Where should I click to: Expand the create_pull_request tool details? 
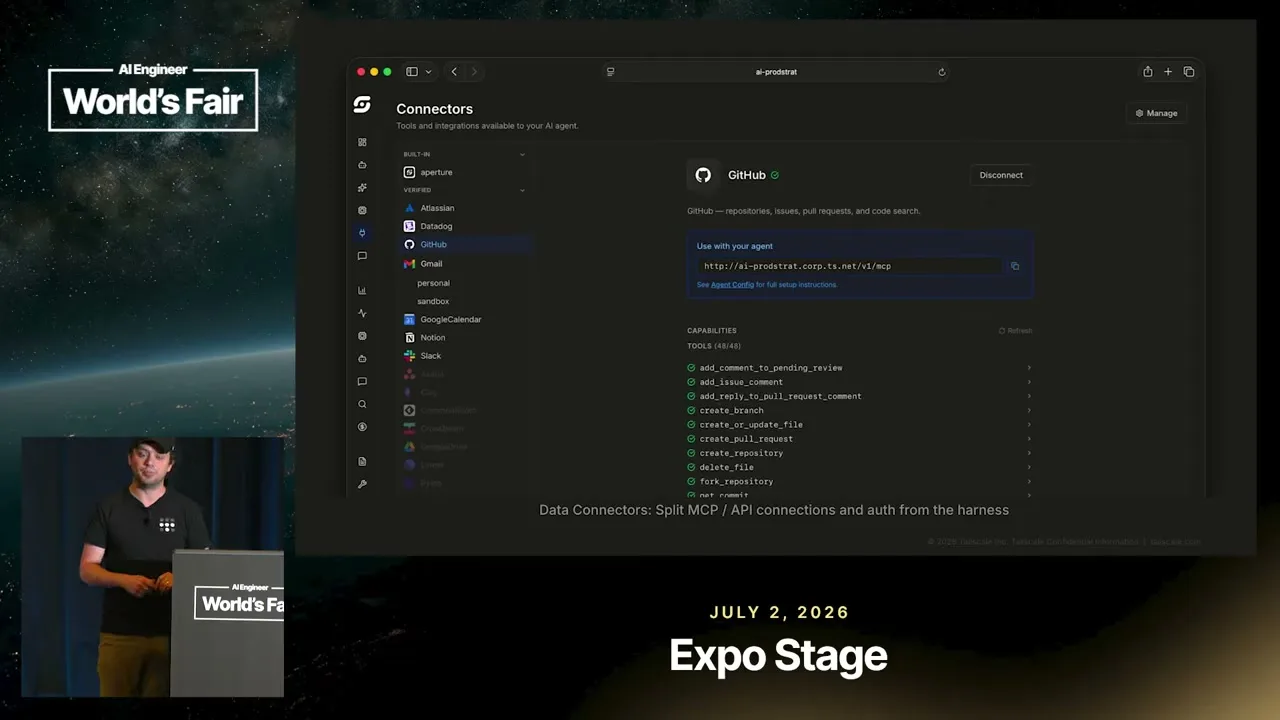tap(1029, 439)
